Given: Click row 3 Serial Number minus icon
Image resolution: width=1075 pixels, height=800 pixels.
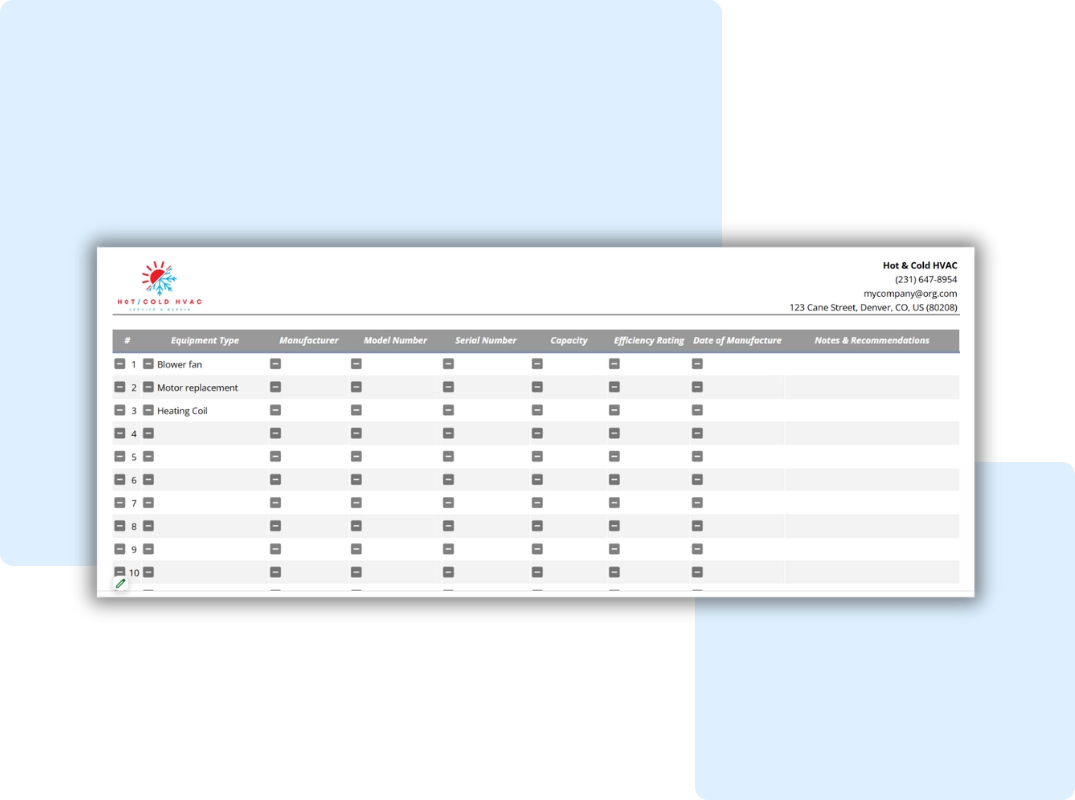Looking at the screenshot, I should point(448,410).
